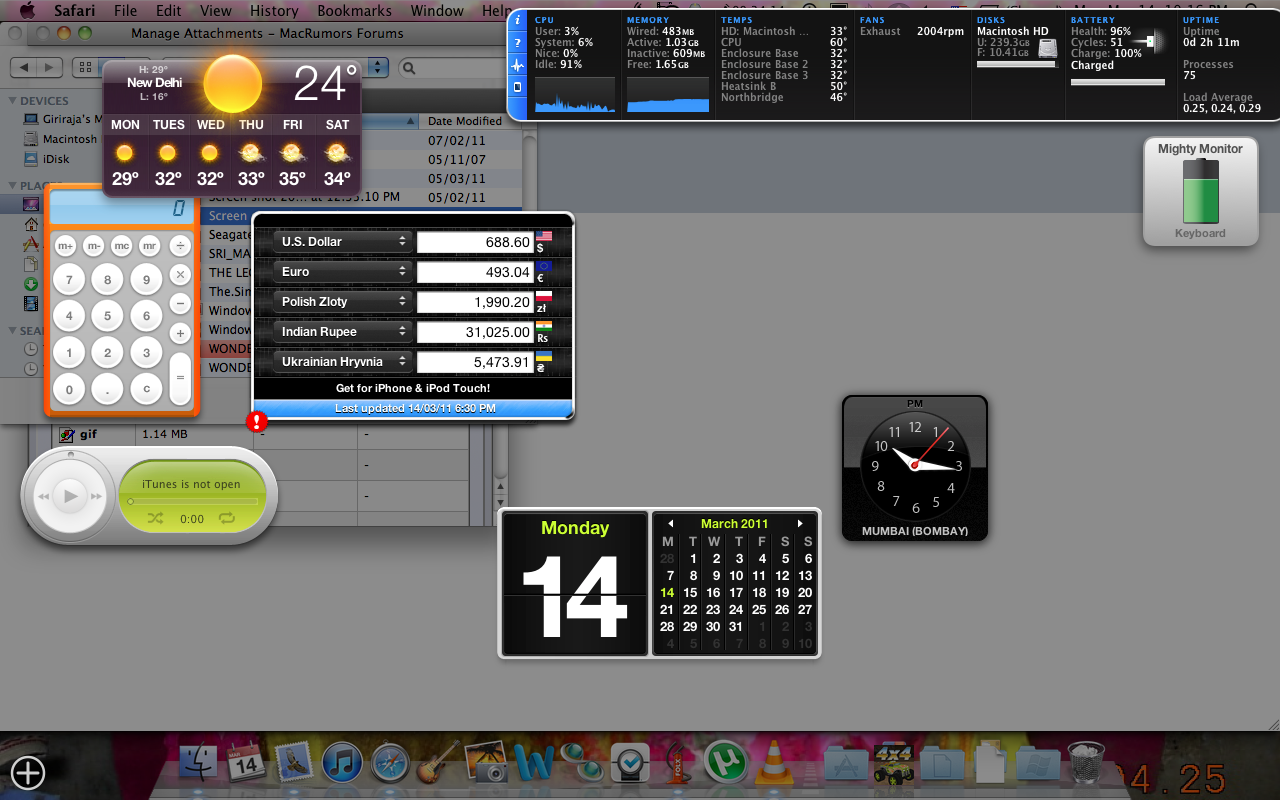Open the View menu
This screenshot has height=800, width=1280.
pyautogui.click(x=216, y=11)
